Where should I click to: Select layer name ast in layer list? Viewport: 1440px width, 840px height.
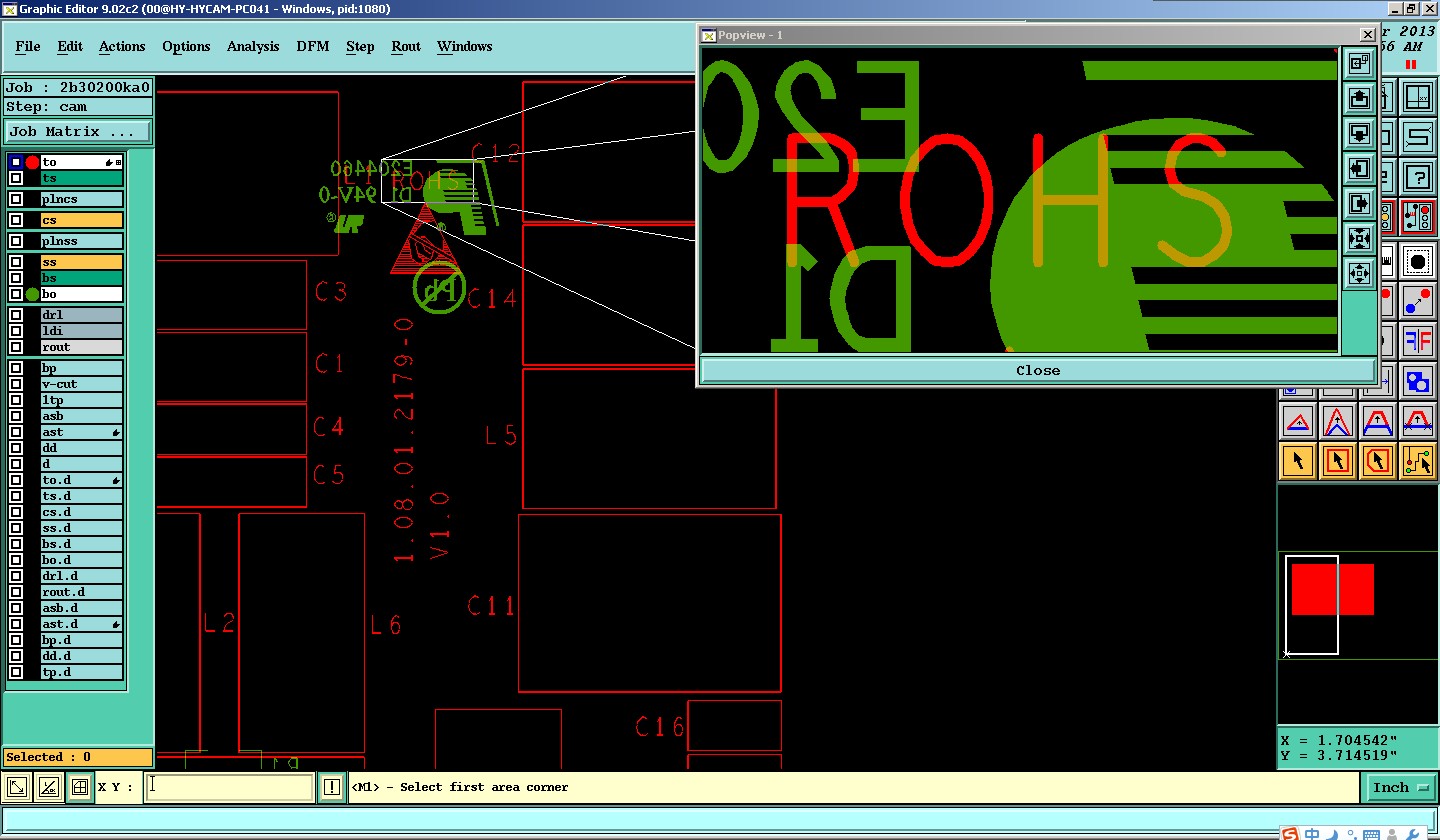(x=81, y=432)
